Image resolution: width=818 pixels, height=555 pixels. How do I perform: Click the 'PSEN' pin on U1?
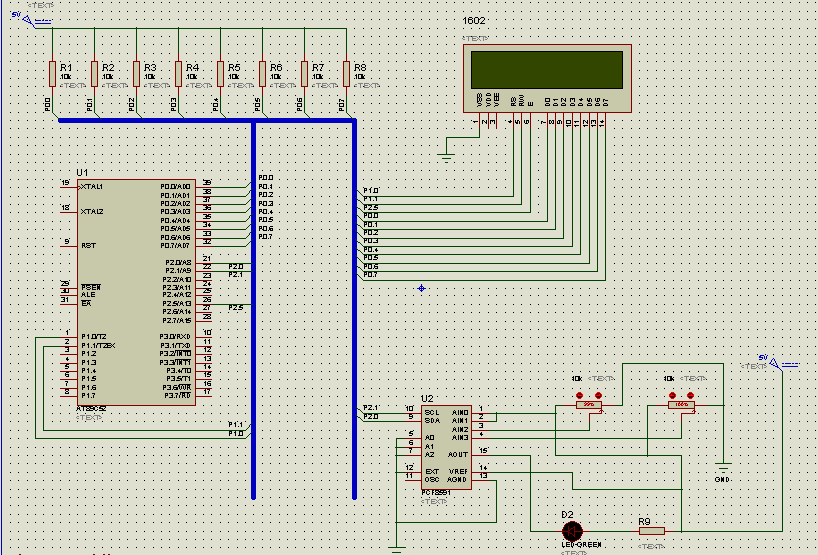click(x=91, y=287)
